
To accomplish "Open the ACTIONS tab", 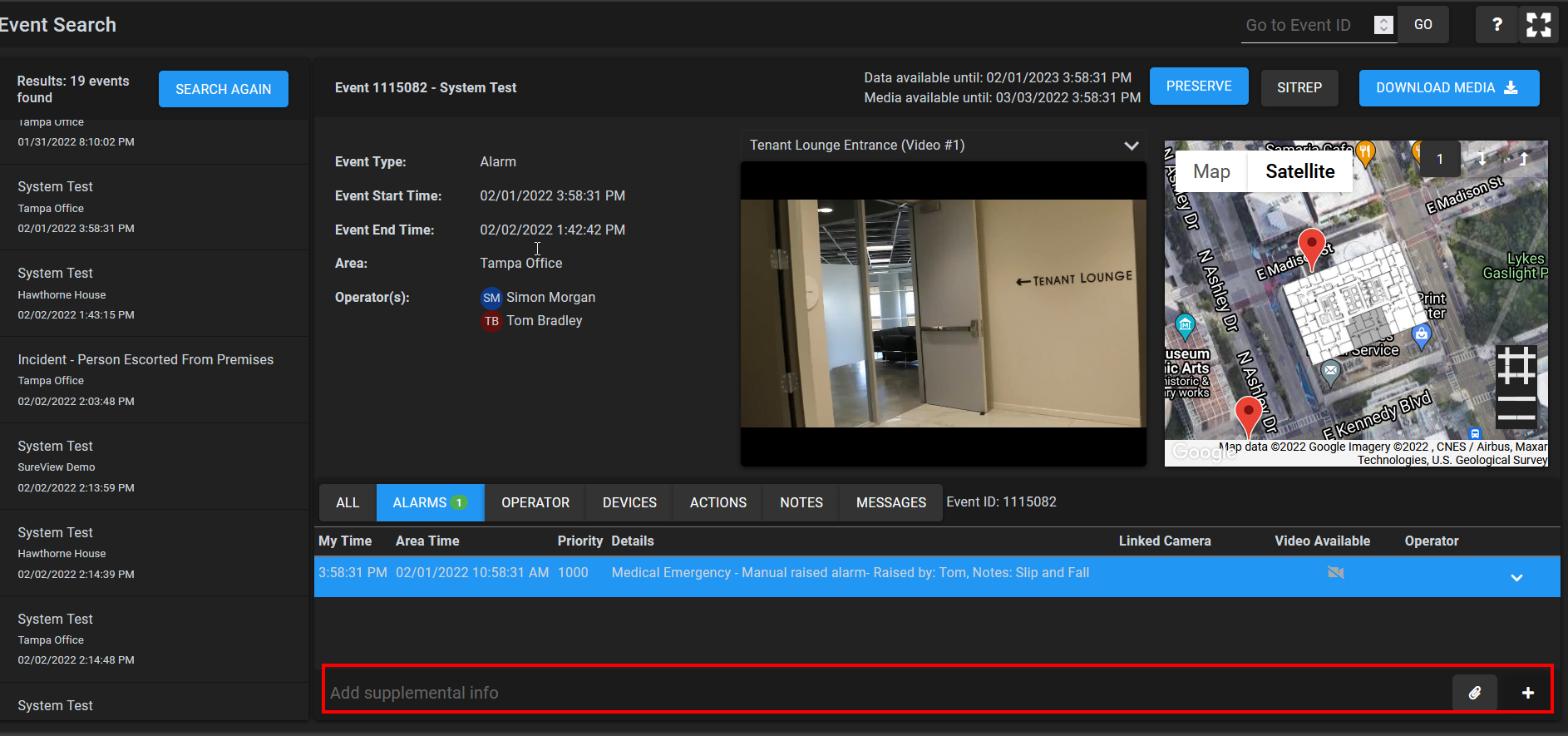I will 718,502.
